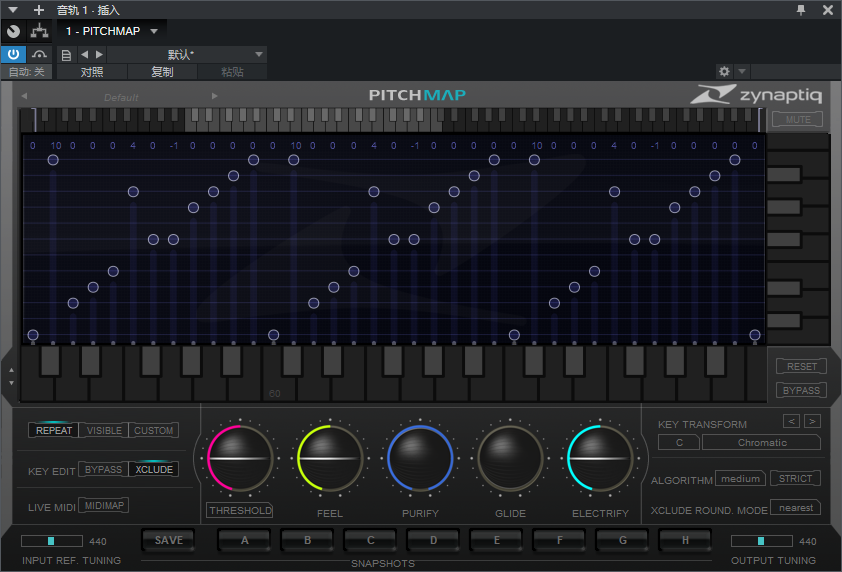The height and width of the screenshot is (572, 842).
Task: Toggle LIVE MIDI MIDIMAP
Action: 104,505
